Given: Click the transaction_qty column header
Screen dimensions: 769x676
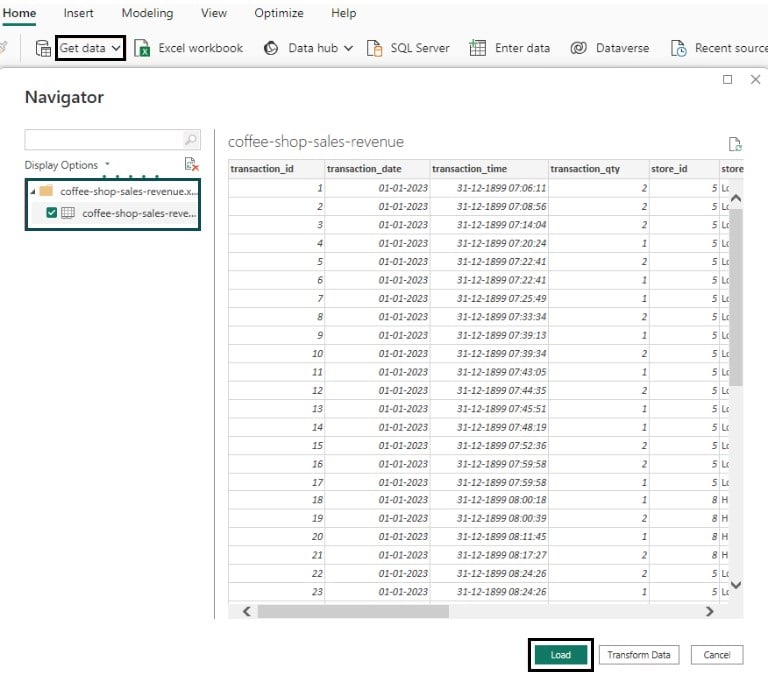Looking at the screenshot, I should coord(599,168).
